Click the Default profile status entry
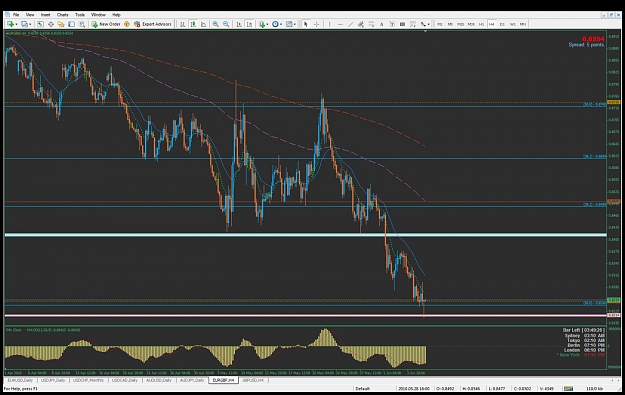Screen dimensions: 625x395 (362, 388)
